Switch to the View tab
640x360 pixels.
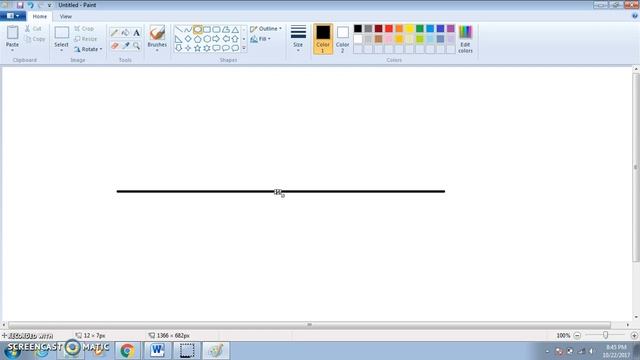tap(65, 16)
